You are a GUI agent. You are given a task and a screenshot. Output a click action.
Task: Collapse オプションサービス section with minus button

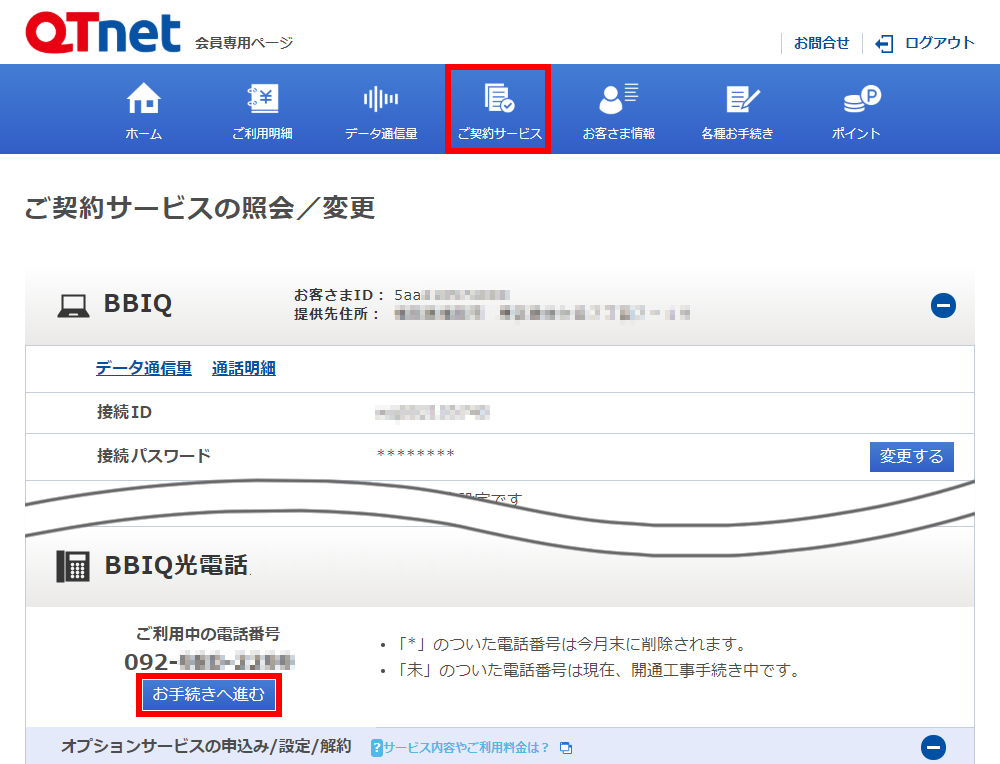click(933, 747)
